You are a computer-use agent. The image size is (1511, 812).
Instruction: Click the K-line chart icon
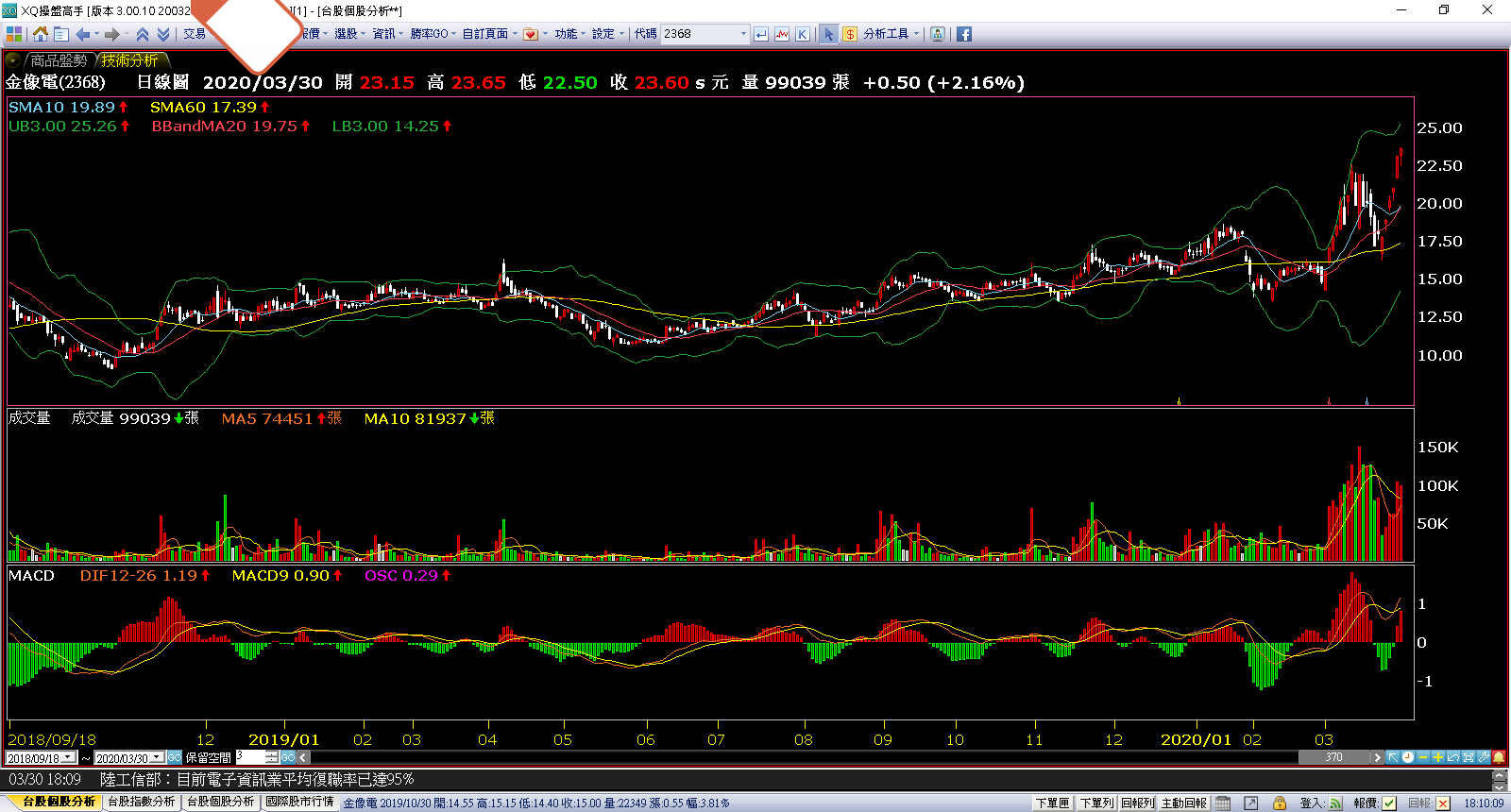click(x=802, y=34)
